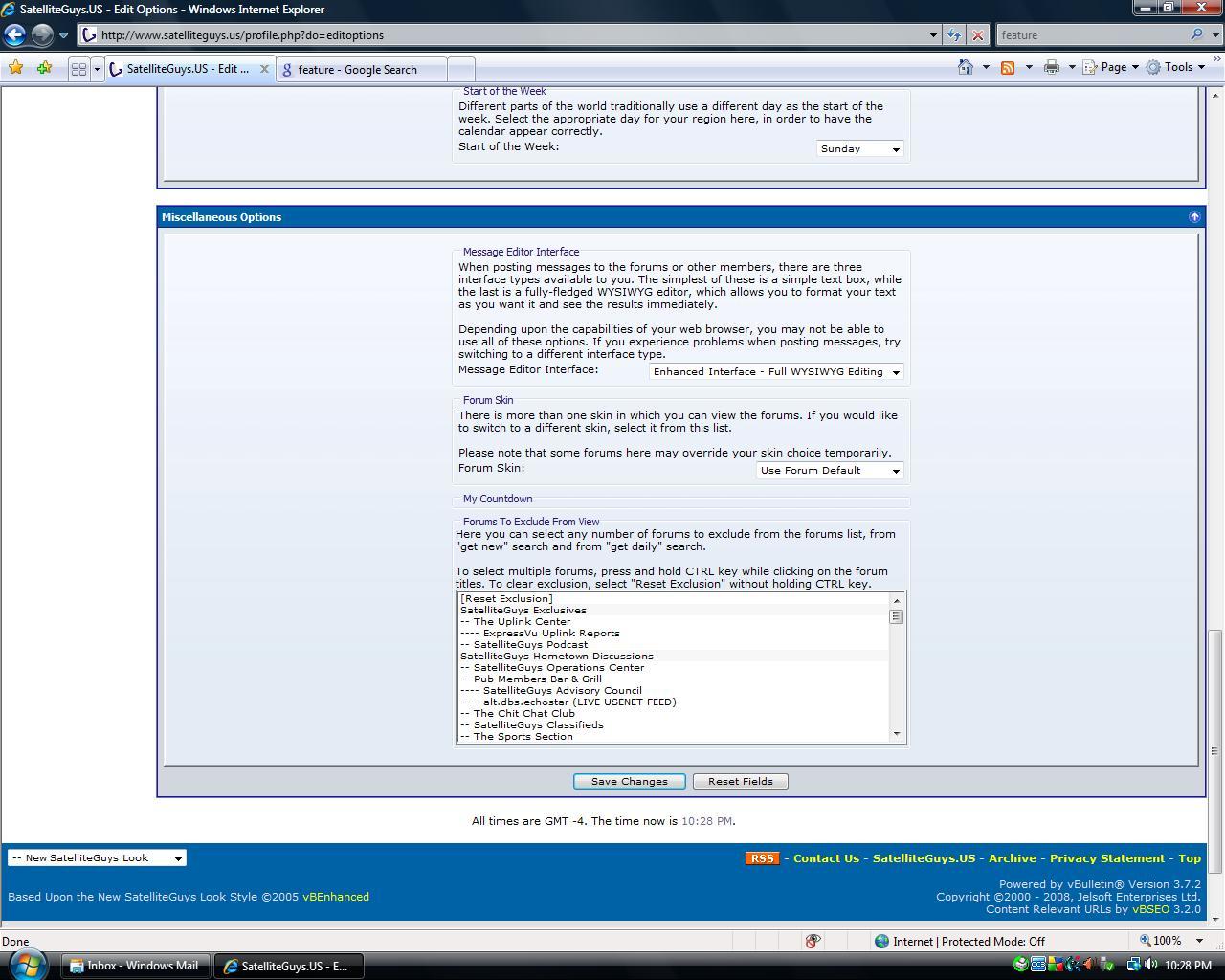Open the Privacy Statement footer link
The image size is (1225, 980).
(x=1107, y=858)
